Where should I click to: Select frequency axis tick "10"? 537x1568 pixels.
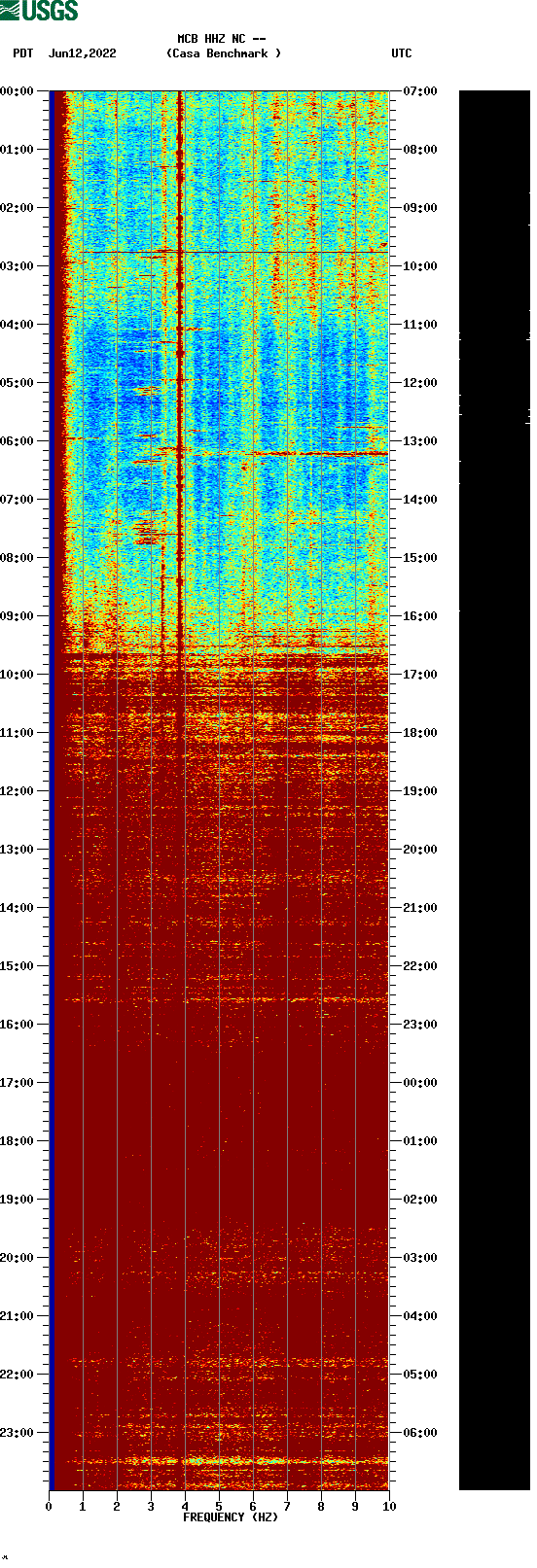pyautogui.click(x=389, y=1507)
